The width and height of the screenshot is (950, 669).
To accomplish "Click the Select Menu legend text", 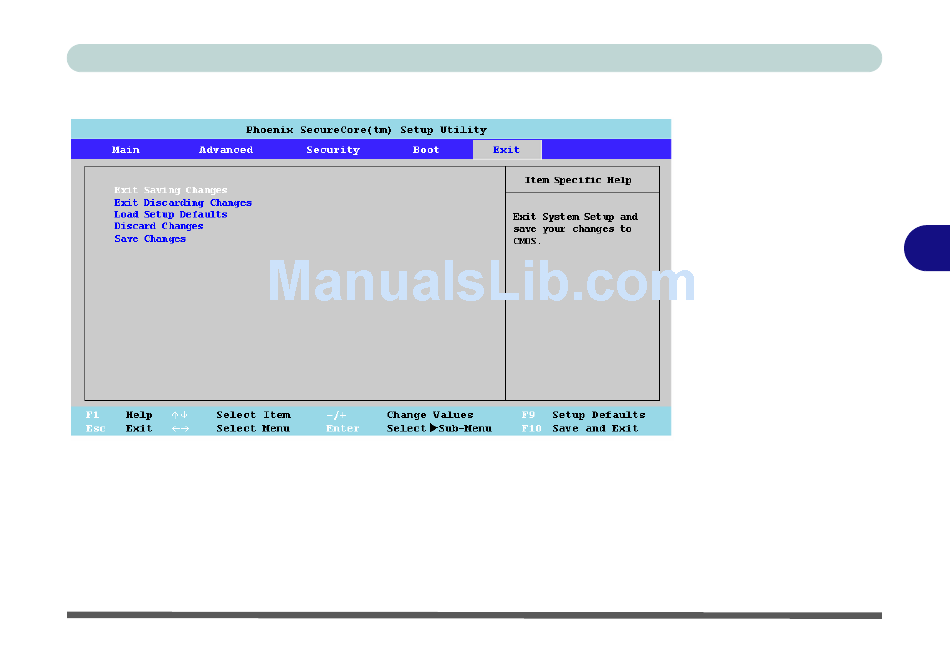I will coord(253,428).
